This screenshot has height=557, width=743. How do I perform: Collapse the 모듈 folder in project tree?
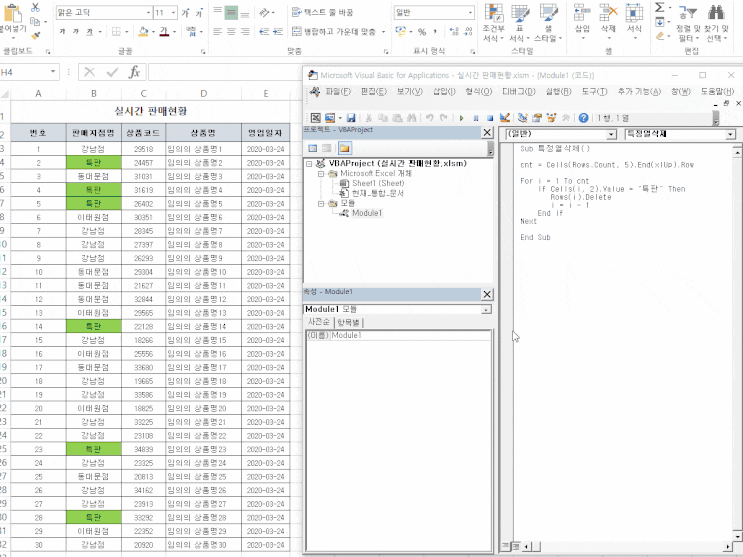tap(321, 203)
